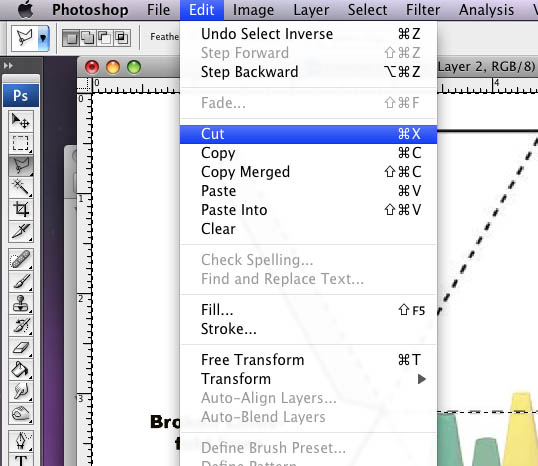Image resolution: width=538 pixels, height=466 pixels.
Task: Choose Add to Selection mode button
Action: coord(88,38)
